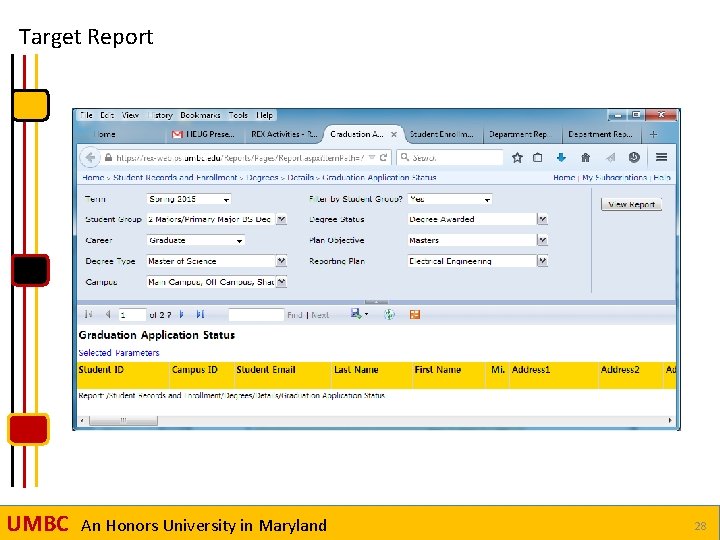The height and width of the screenshot is (540, 720).
Task: Open downloads with the blue arrow icon
Action: [561, 158]
